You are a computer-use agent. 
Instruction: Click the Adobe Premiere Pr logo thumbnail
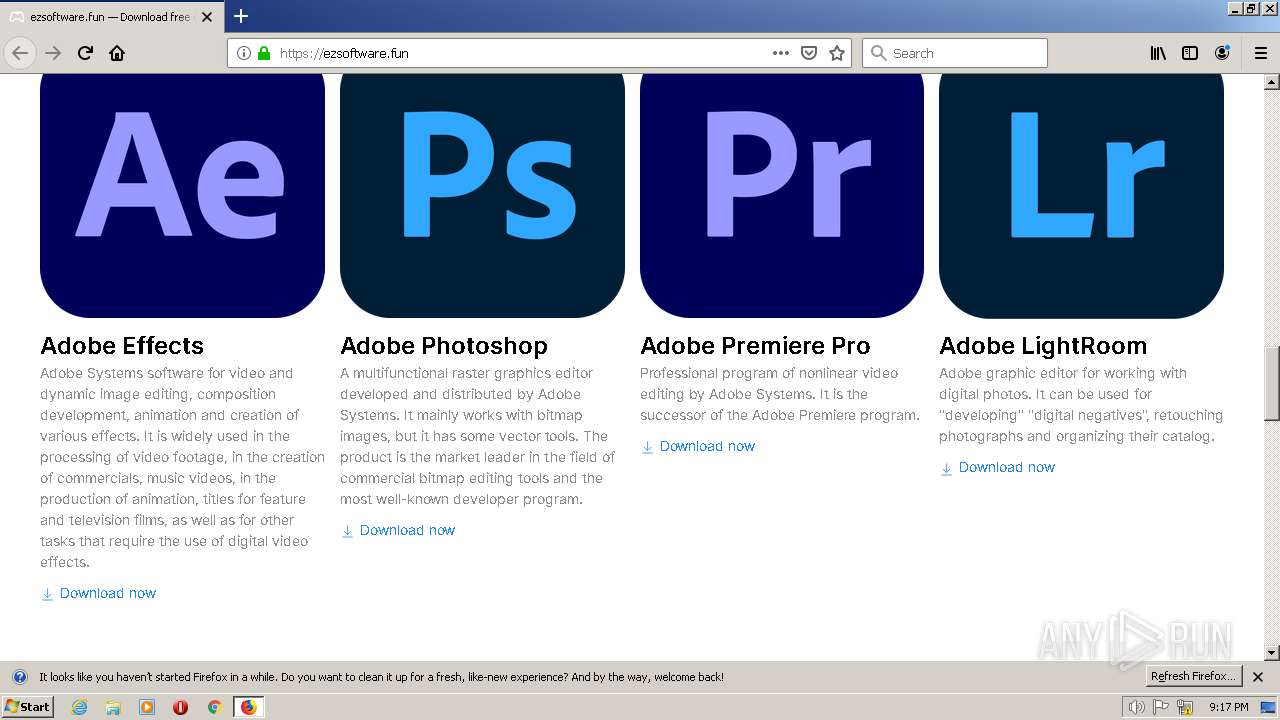(x=782, y=195)
